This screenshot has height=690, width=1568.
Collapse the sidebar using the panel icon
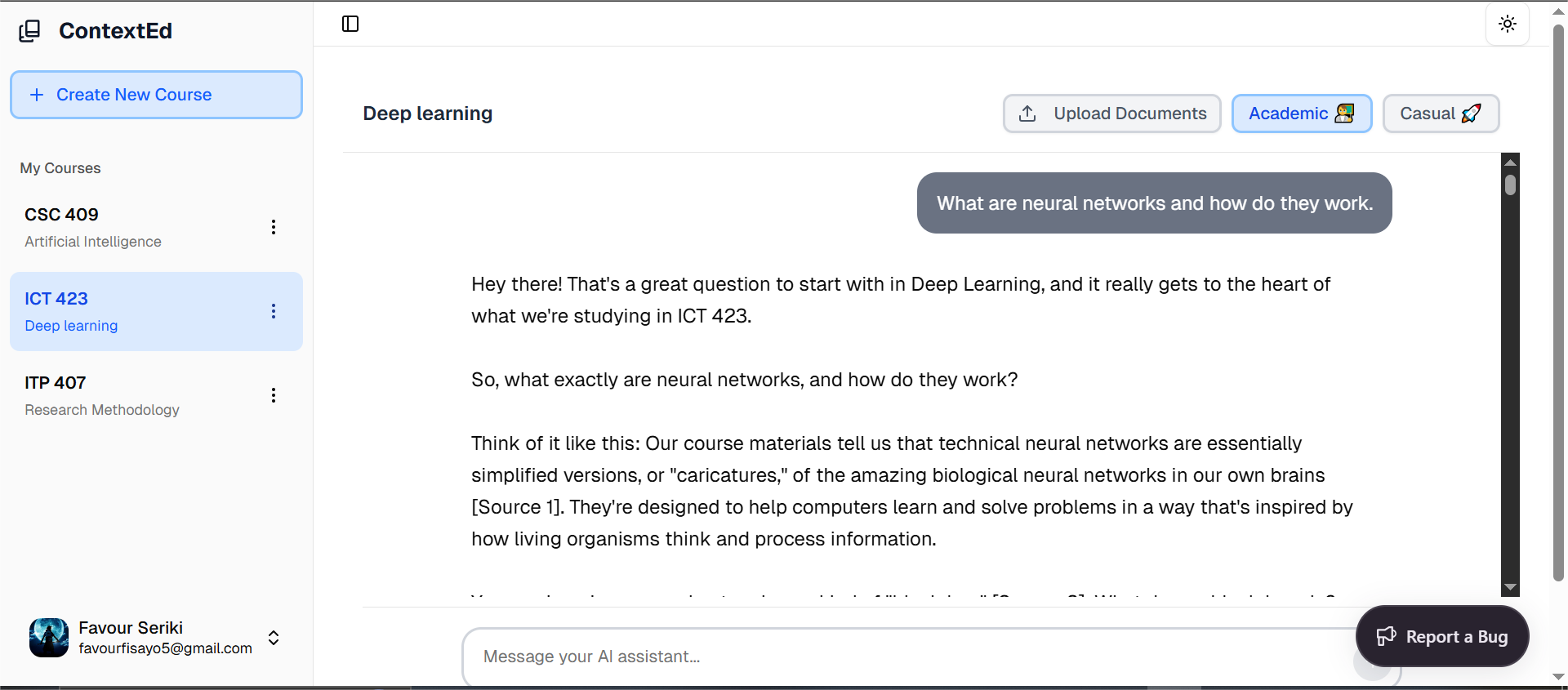(x=350, y=24)
